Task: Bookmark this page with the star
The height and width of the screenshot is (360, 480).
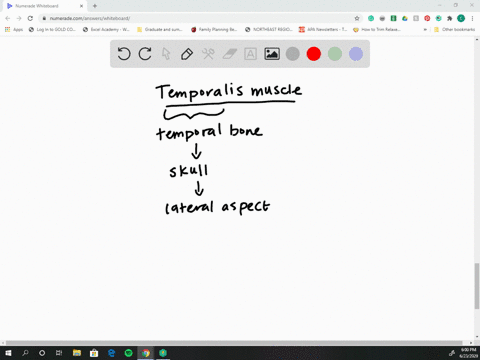Action: (357, 18)
